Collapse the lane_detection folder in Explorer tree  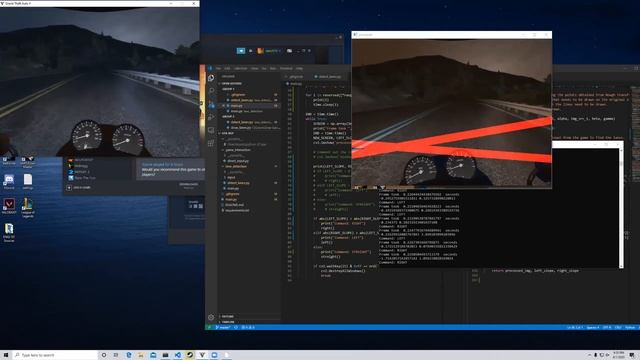236,167
